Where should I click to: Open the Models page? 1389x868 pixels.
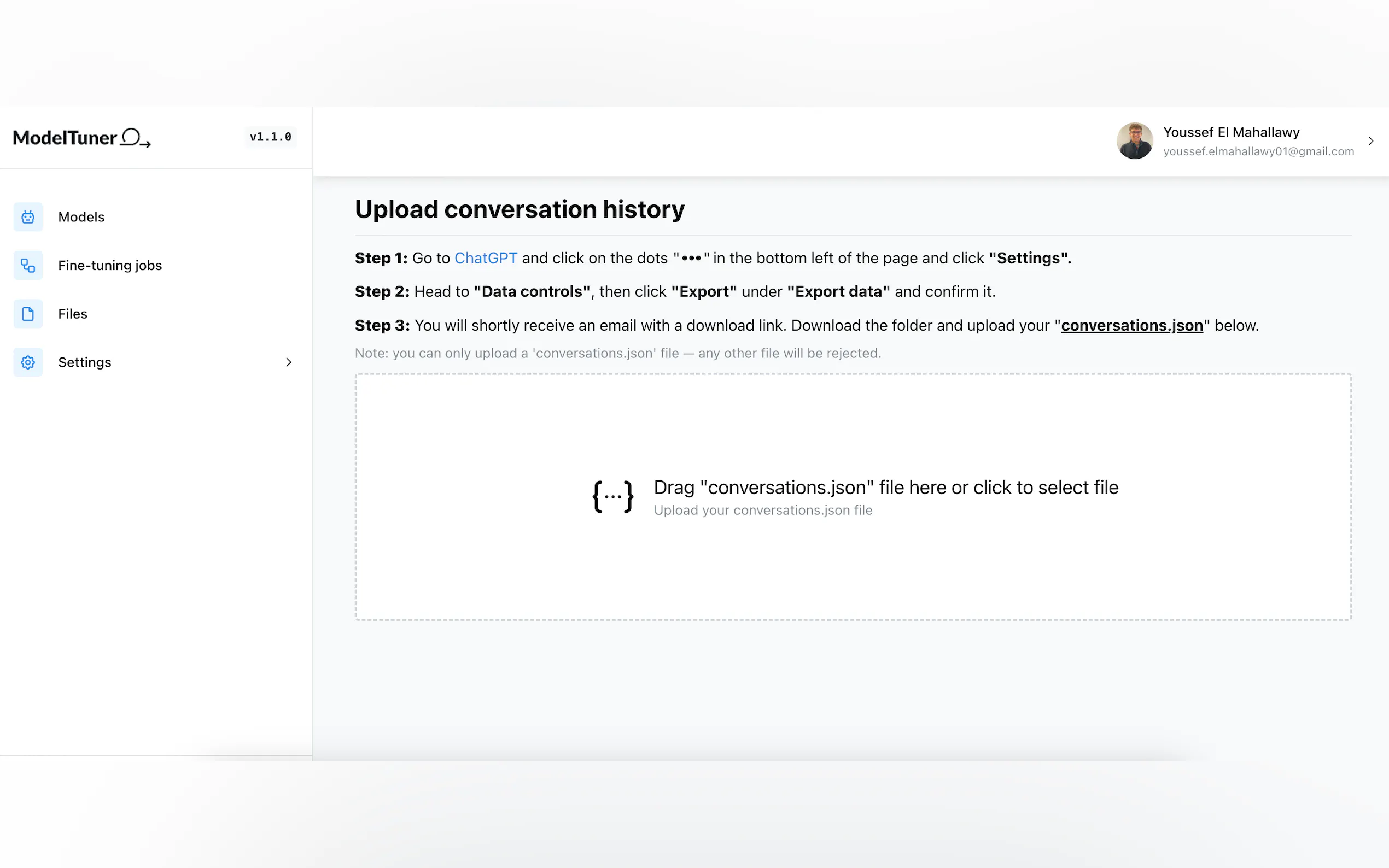coord(81,217)
